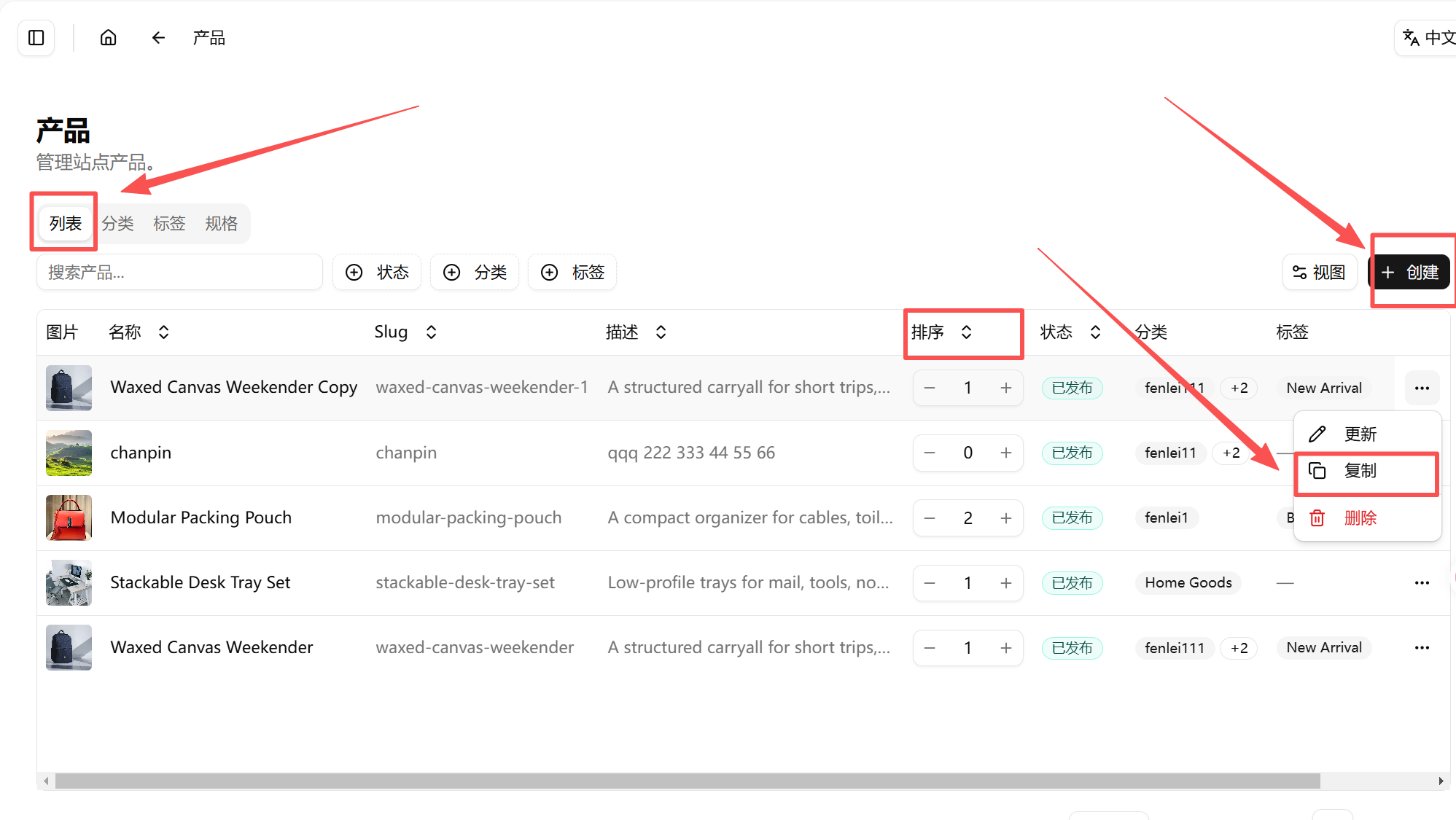Click the chanpin product thumbnail
Screen dimensions: 1456x820
tap(69, 453)
